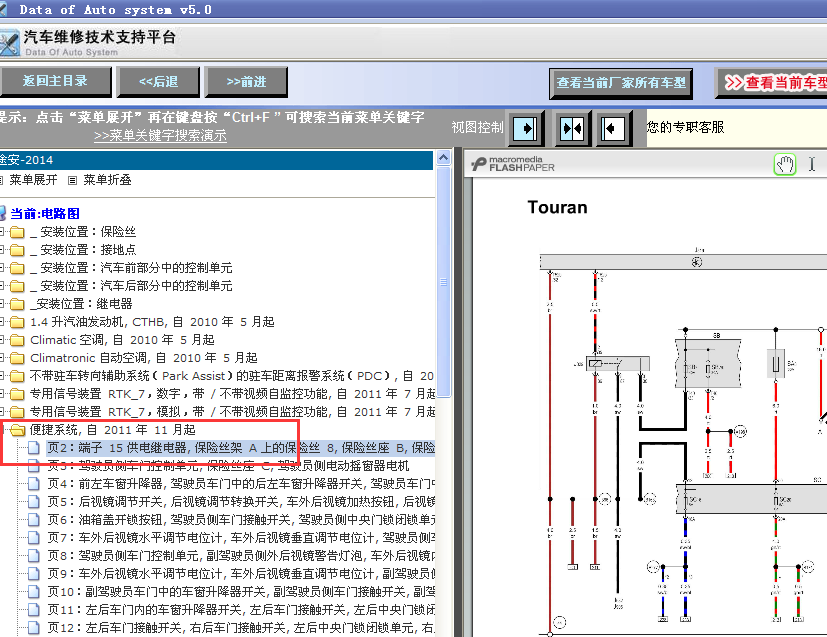Viewport: 827px width, 637px height.
Task: Click the Macromedia FlashPaper logo
Action: coord(513,163)
